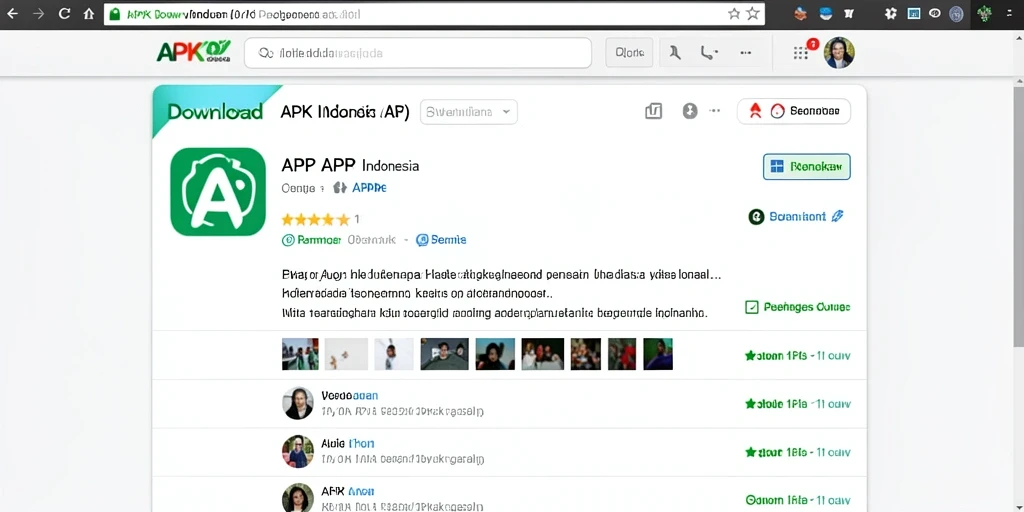Click the gray round icon in card header
This screenshot has height=512, width=1024.
pos(690,111)
